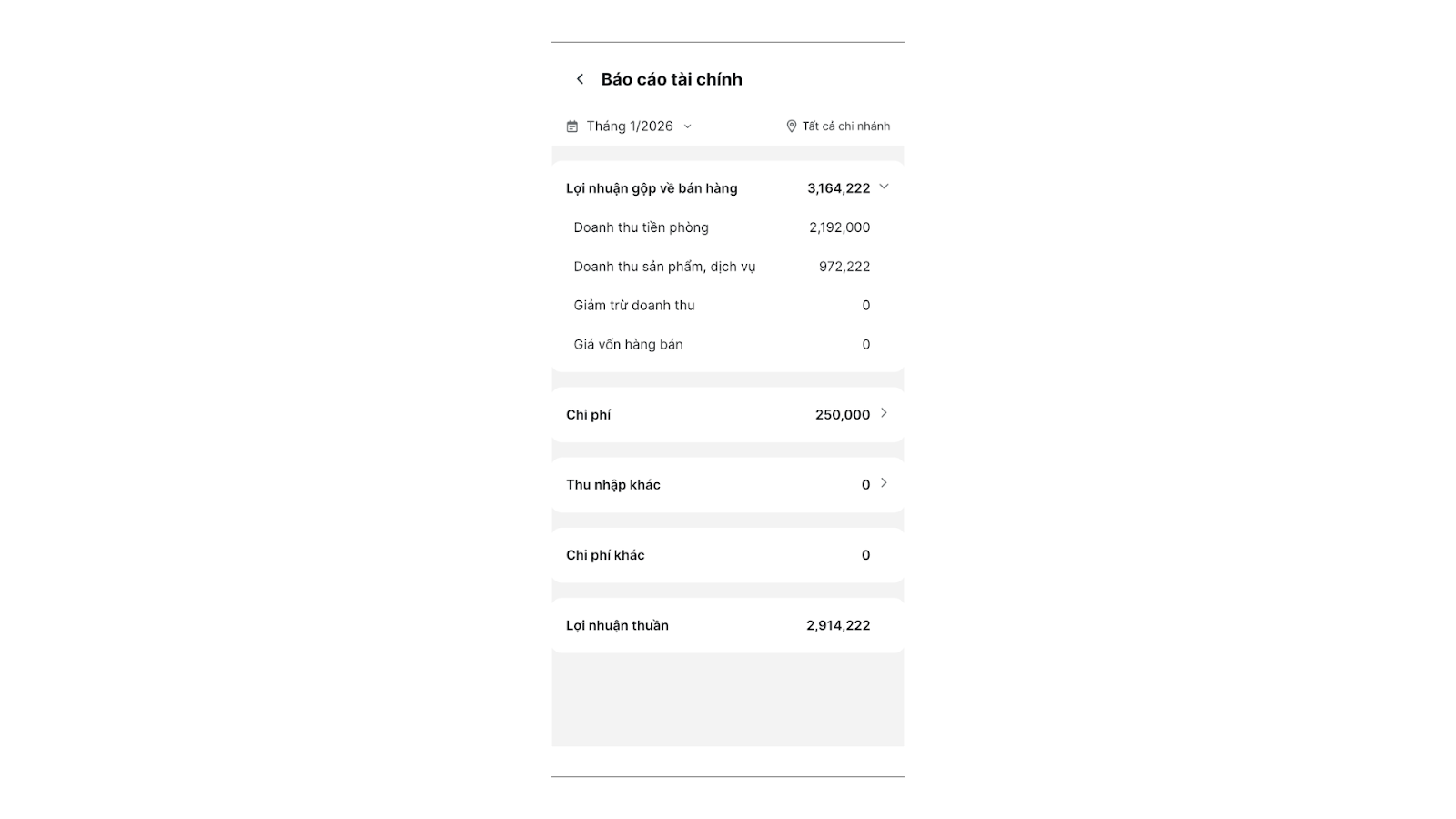Click the Doanh thu sản phẩm, dịch vụ row
Viewport: 1456px width, 819px height.
point(722,267)
